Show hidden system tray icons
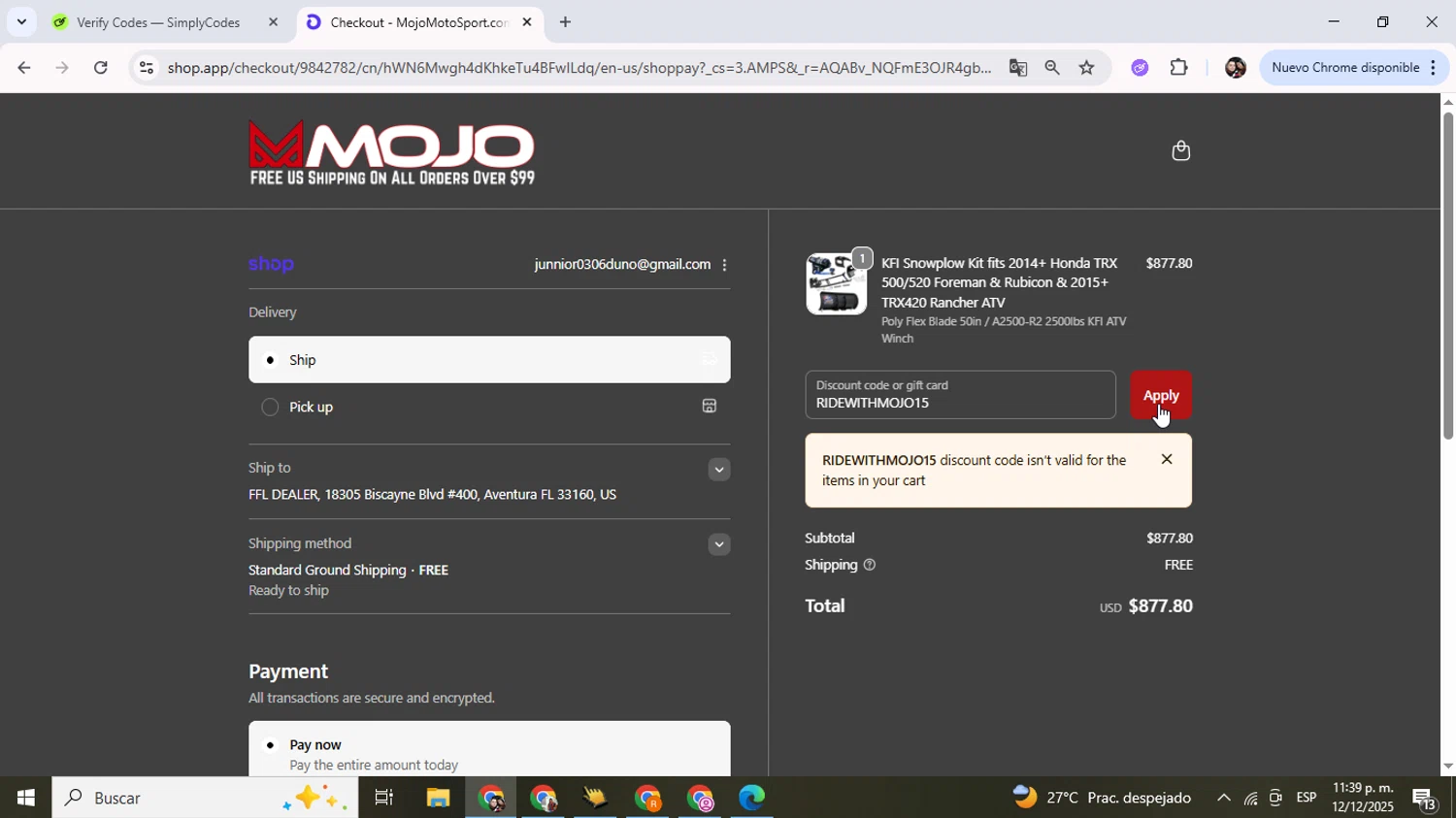The width and height of the screenshot is (1456, 818). (x=1223, y=798)
